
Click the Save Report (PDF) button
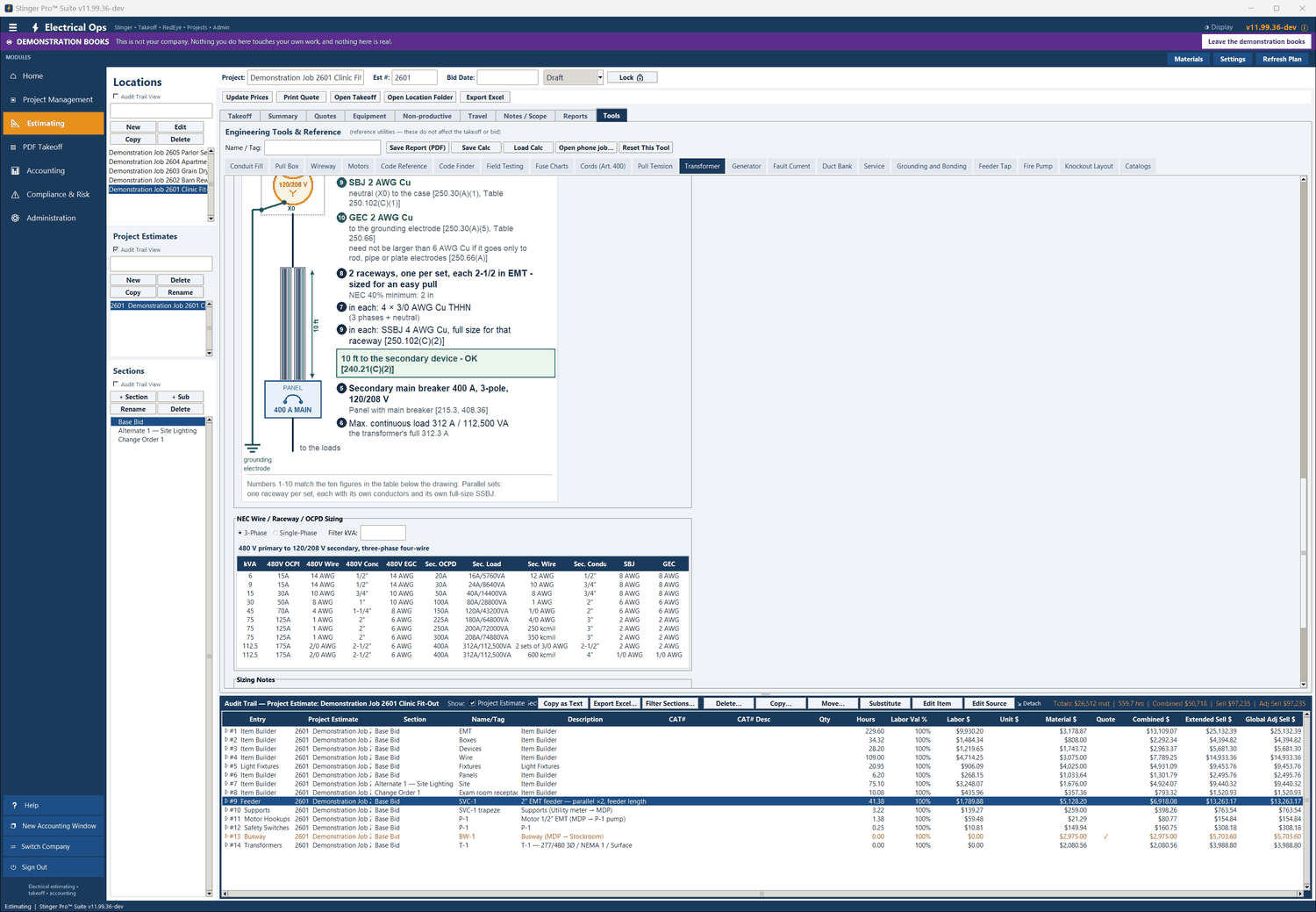[418, 147]
